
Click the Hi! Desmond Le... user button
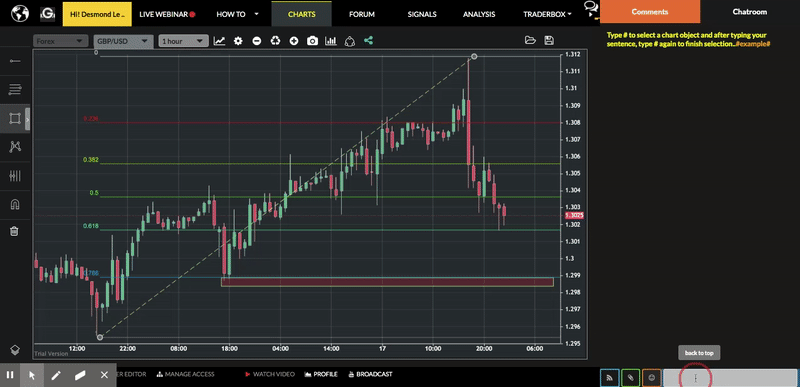coord(97,14)
